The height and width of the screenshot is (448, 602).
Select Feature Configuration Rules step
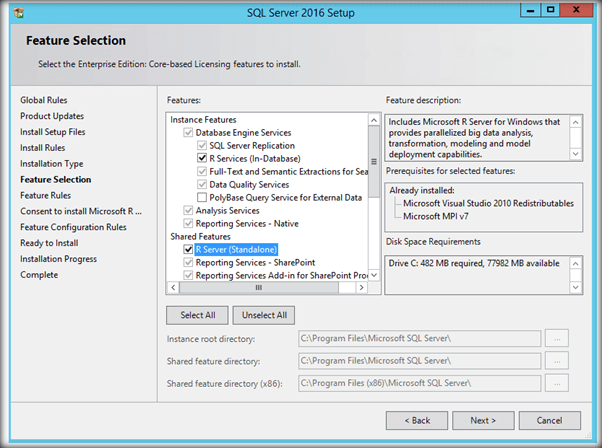(x=73, y=227)
